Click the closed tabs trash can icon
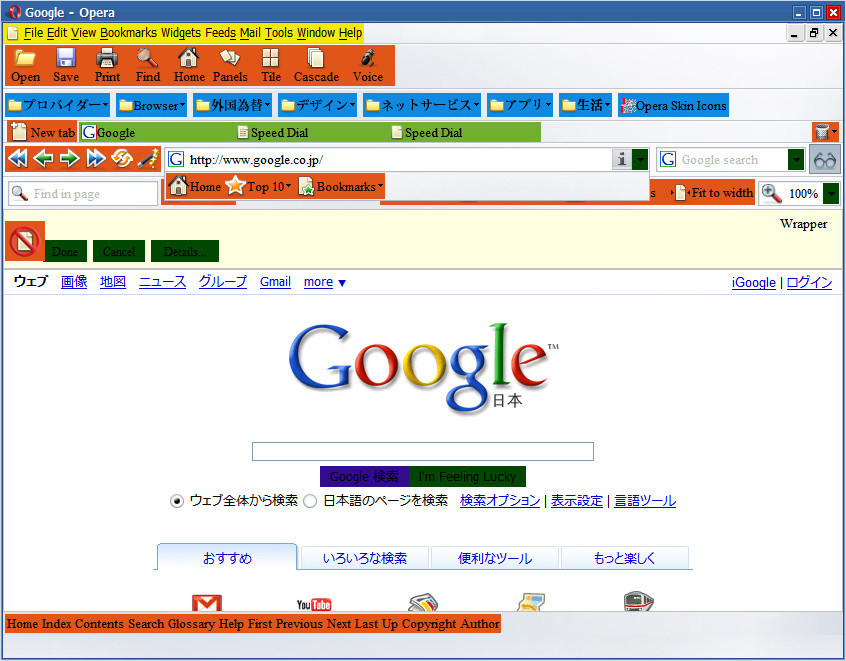846x661 pixels. [x=822, y=132]
